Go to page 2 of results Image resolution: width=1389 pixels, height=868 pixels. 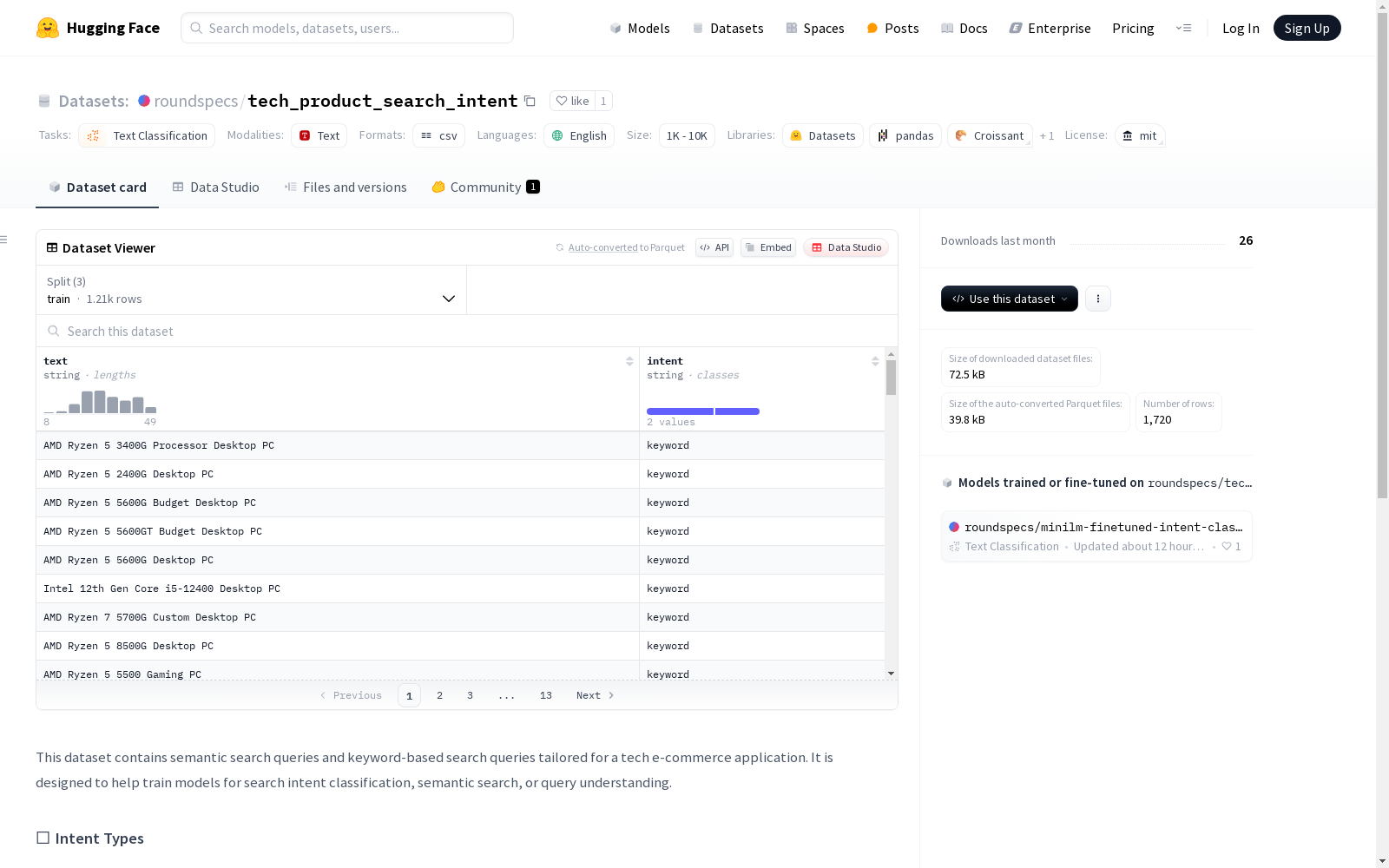point(439,695)
